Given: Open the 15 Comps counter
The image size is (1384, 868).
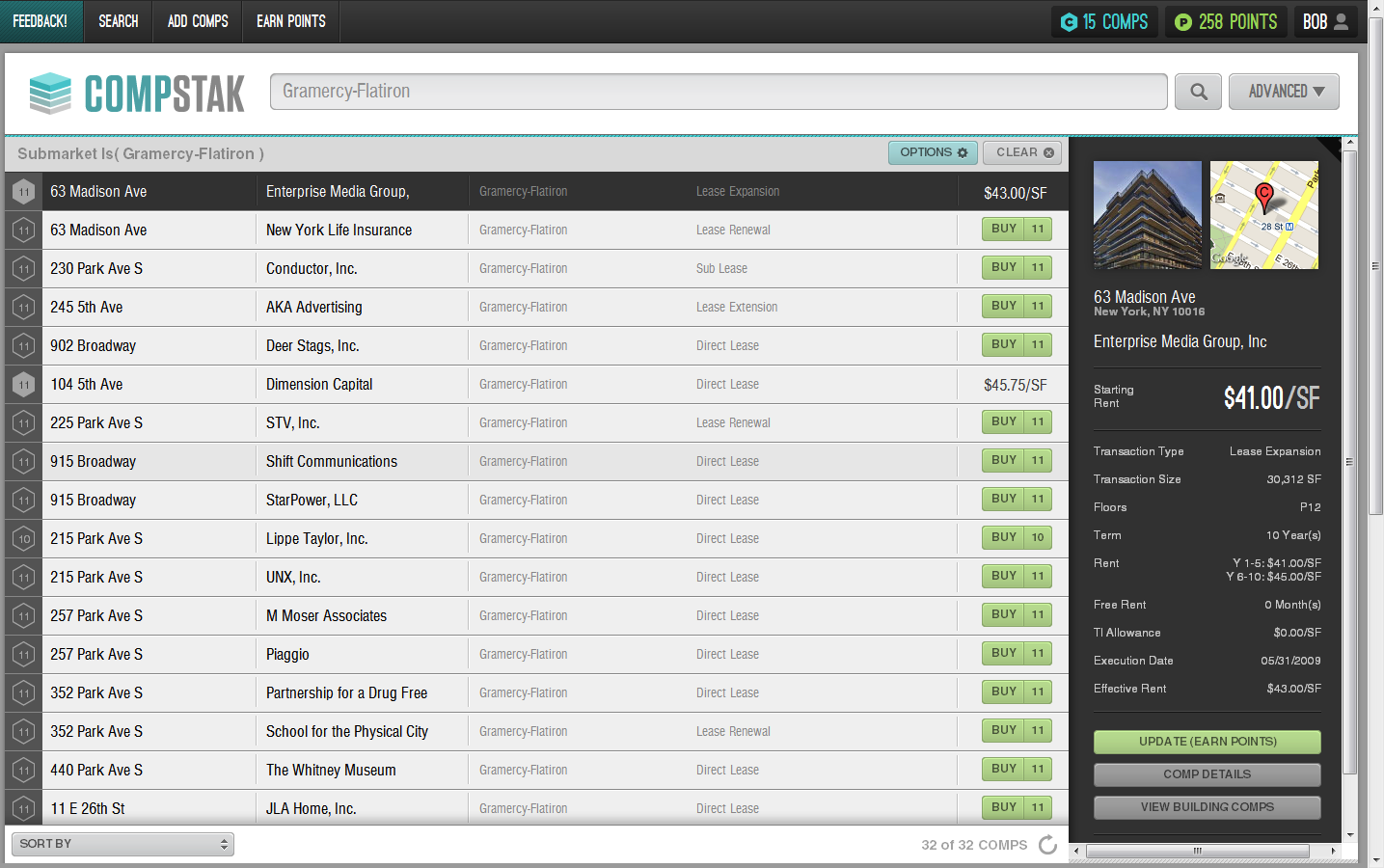Looking at the screenshot, I should tap(1104, 22).
